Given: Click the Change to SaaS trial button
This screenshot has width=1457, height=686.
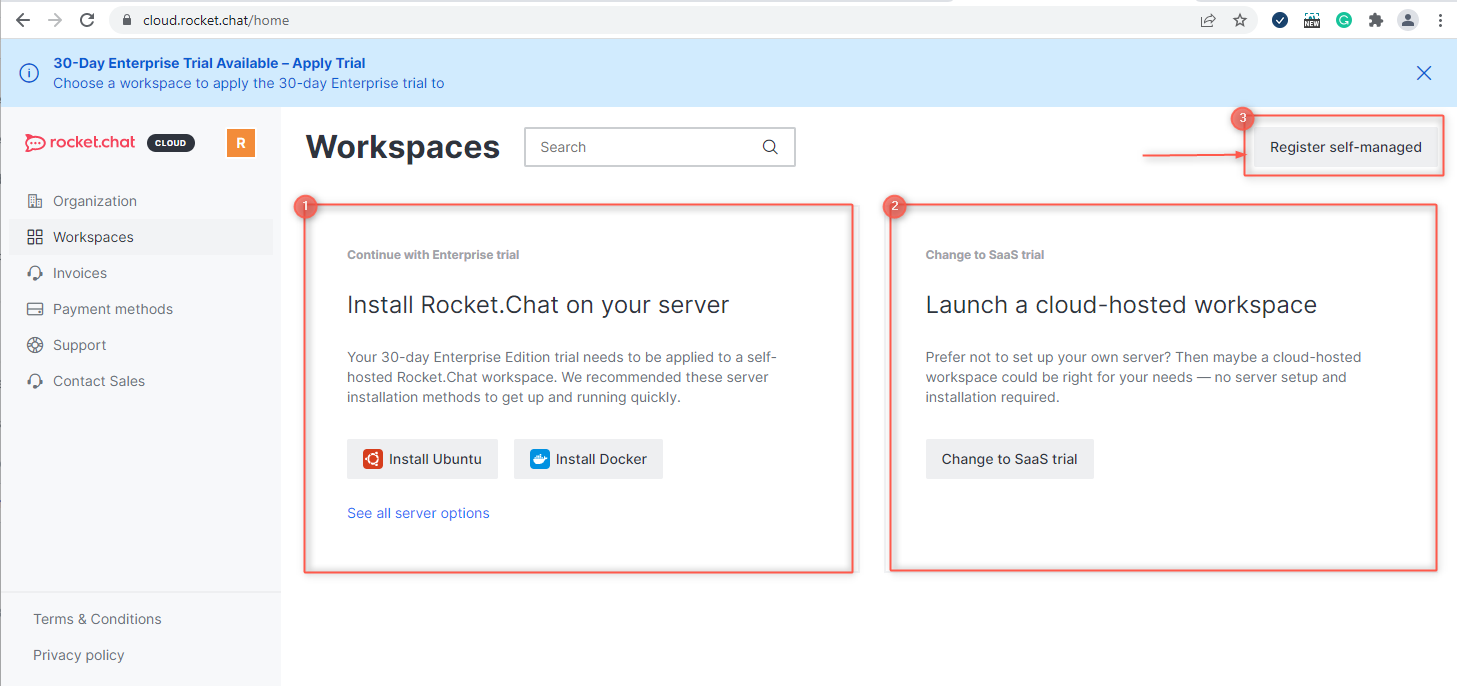Looking at the screenshot, I should [x=1010, y=459].
